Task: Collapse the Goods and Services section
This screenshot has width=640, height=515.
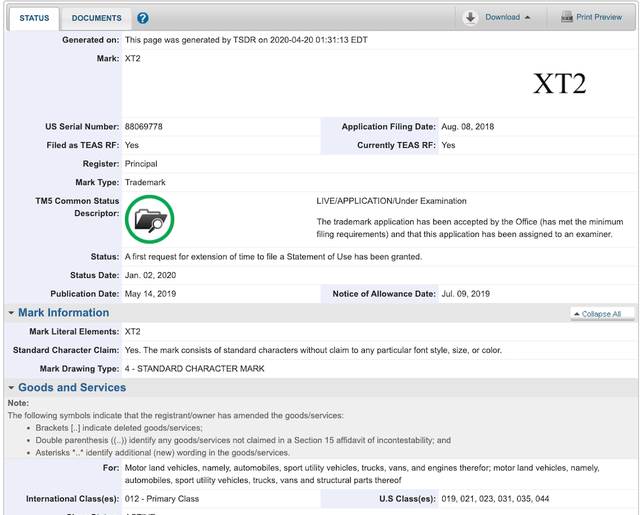Action: 11,388
